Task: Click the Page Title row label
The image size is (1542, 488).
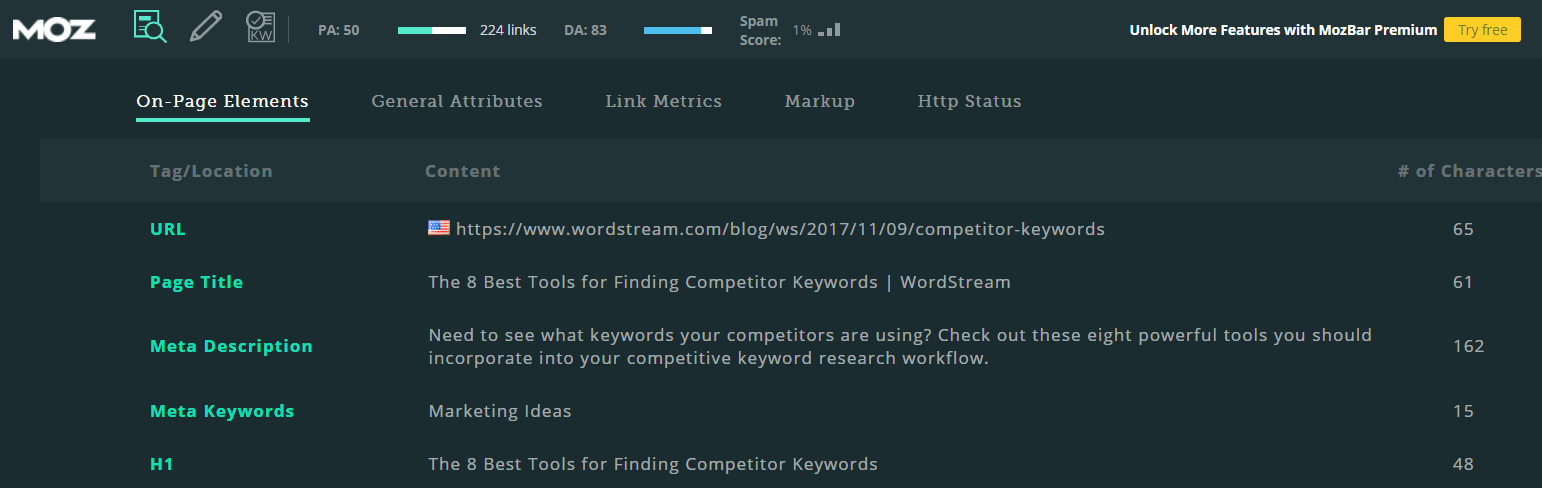Action: pos(196,282)
